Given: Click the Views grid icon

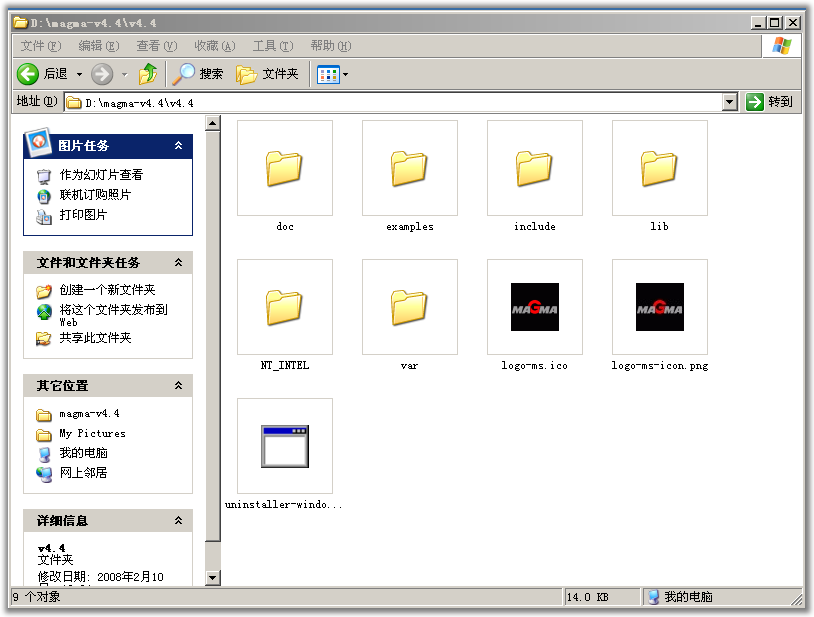Looking at the screenshot, I should (328, 75).
